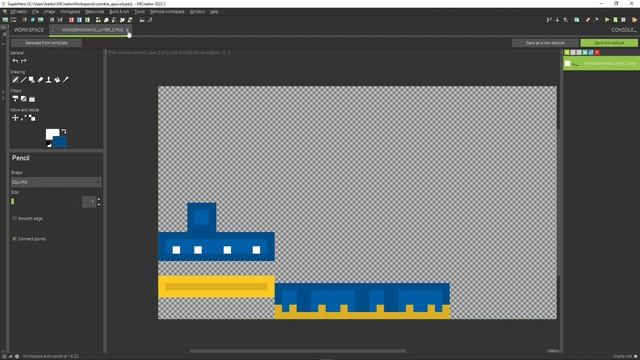This screenshot has width=640, height=360.
Task: Select the texture layer in the layers list
Action: 602,63
